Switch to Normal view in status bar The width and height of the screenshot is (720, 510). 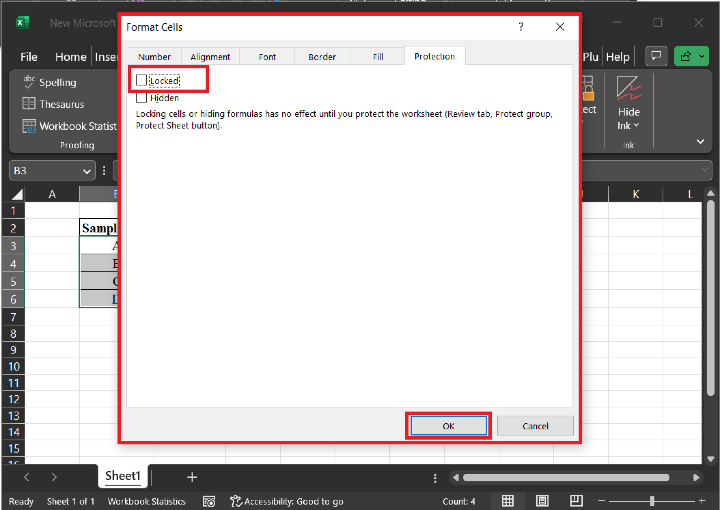click(x=508, y=501)
